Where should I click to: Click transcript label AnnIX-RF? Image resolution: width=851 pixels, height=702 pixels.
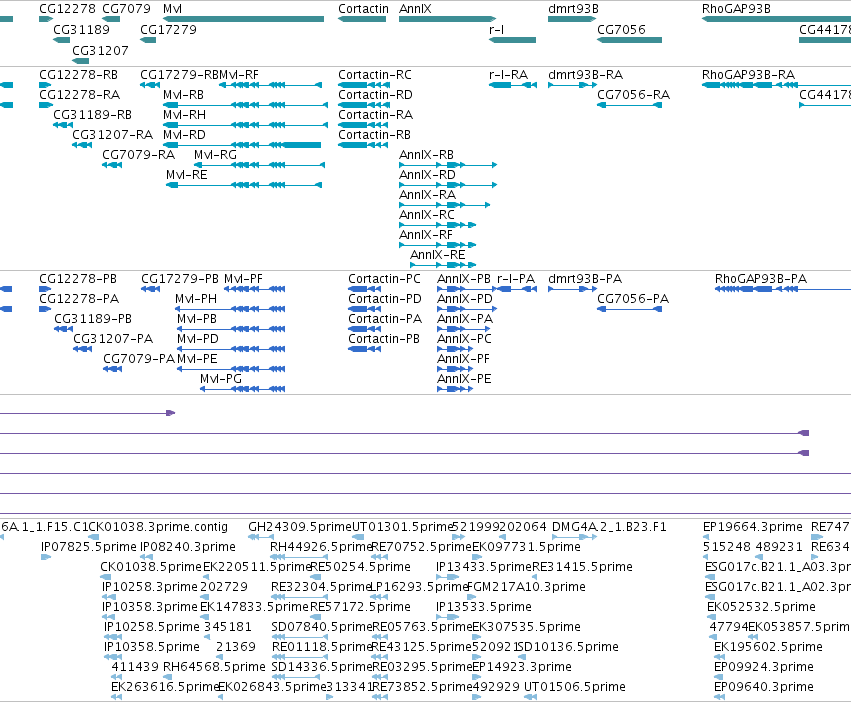pos(426,235)
